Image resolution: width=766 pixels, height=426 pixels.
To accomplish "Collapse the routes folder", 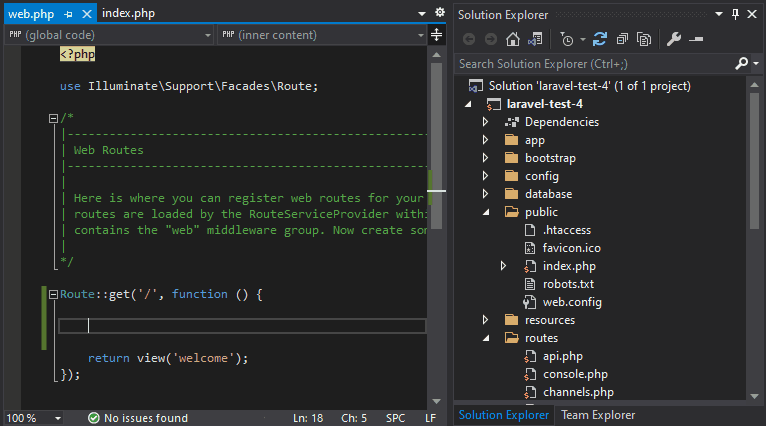I will (x=486, y=338).
